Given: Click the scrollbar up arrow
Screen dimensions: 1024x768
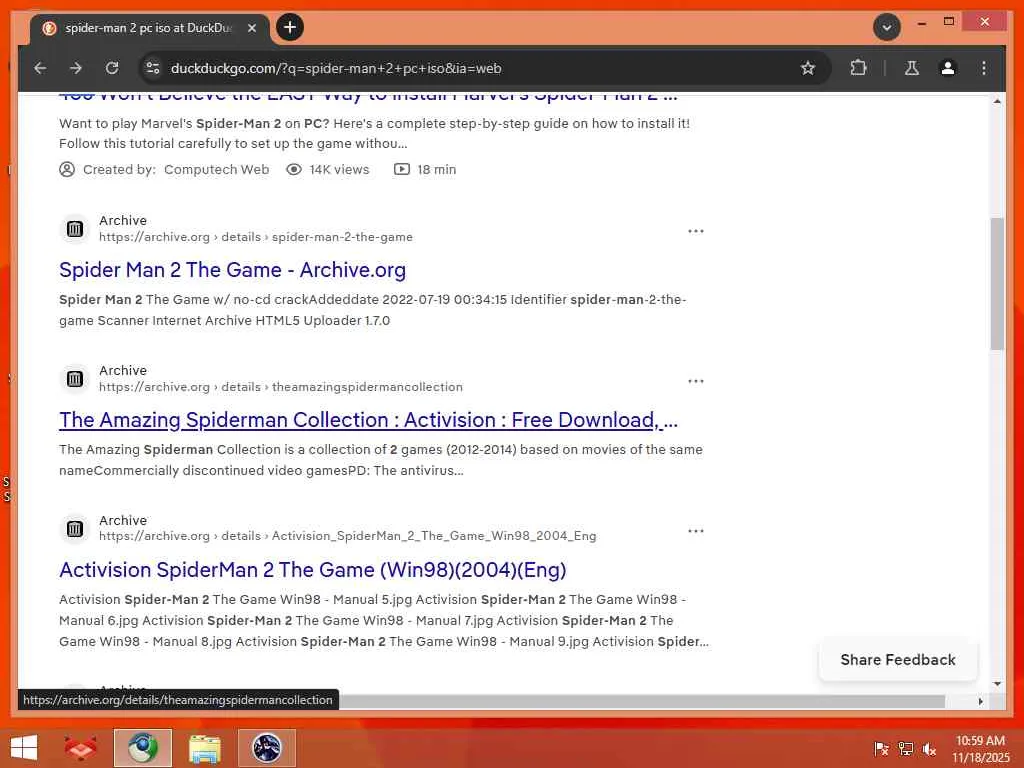Looking at the screenshot, I should click(997, 101).
